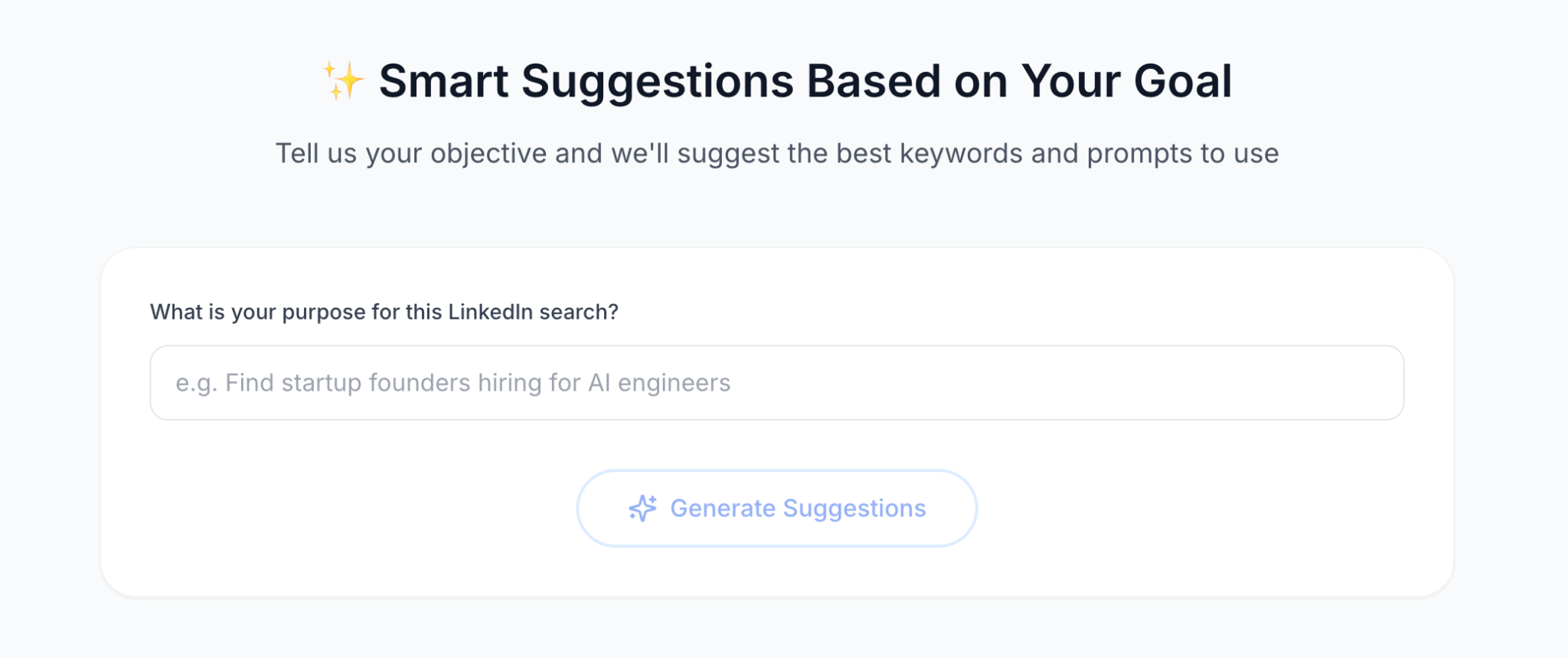Click the word 'LinkedIn' in the field label
Viewport: 1568px width, 658px height.
pyautogui.click(x=490, y=312)
